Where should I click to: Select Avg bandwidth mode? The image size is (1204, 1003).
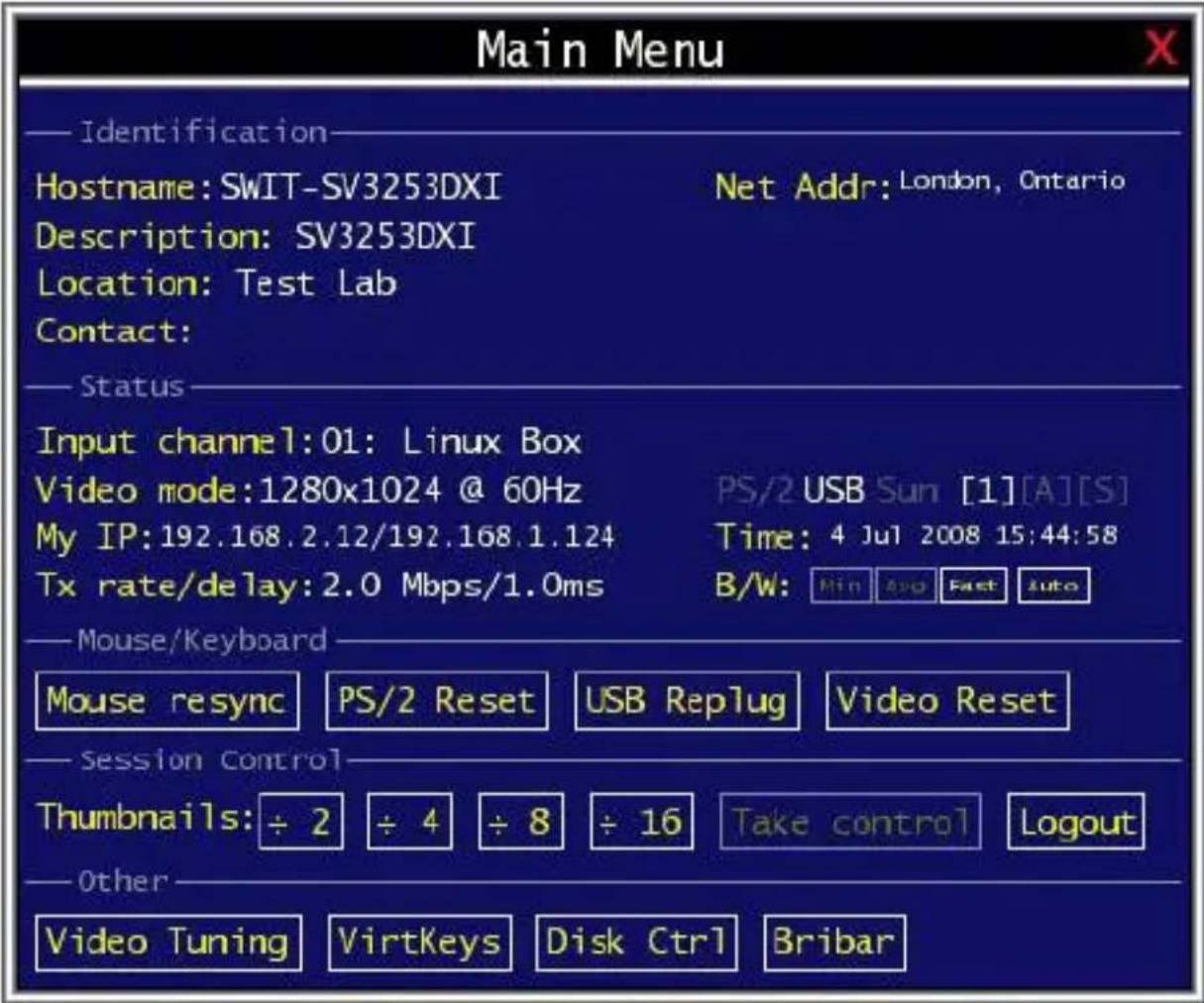906,586
